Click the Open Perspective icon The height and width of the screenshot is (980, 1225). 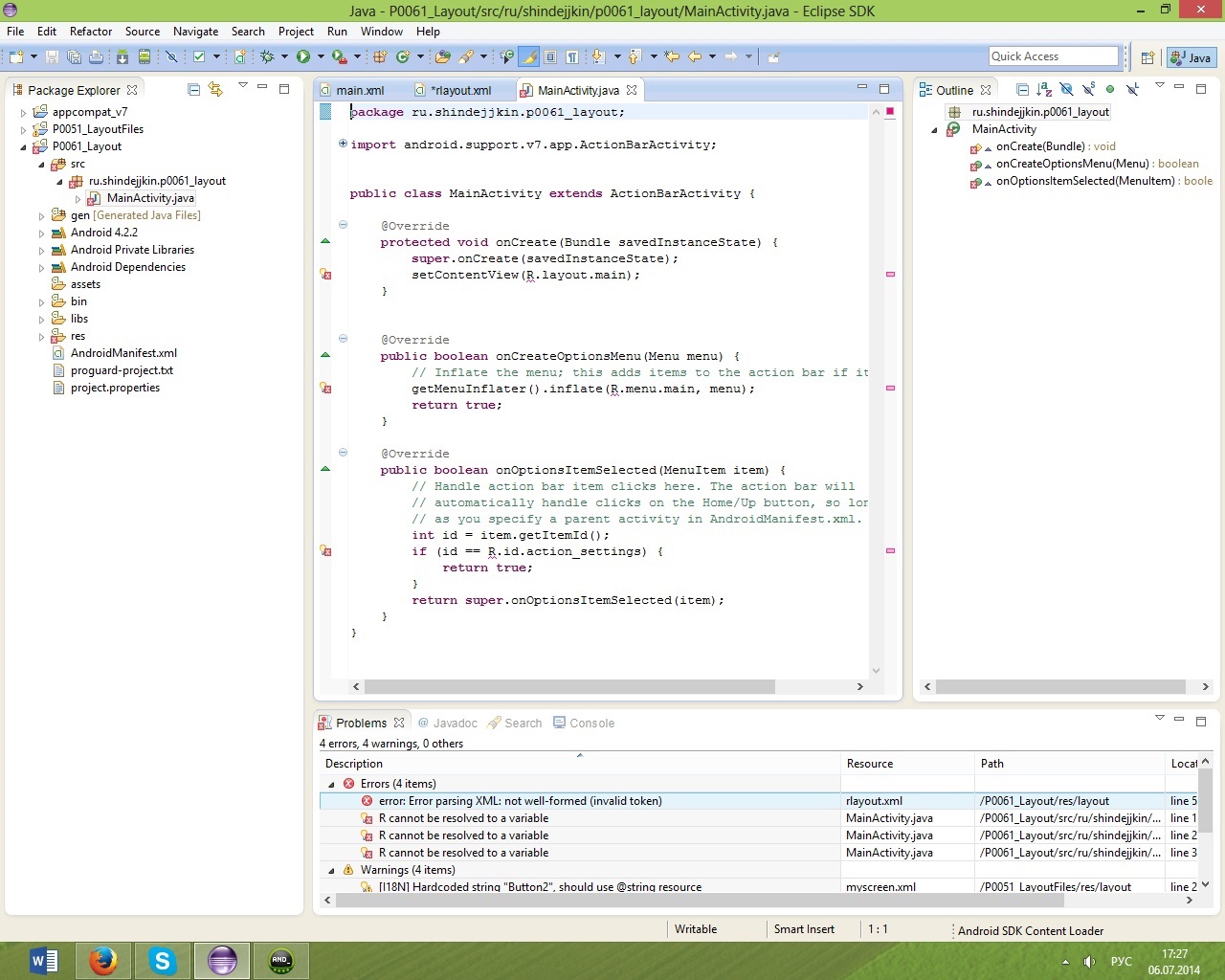pyautogui.click(x=1147, y=57)
